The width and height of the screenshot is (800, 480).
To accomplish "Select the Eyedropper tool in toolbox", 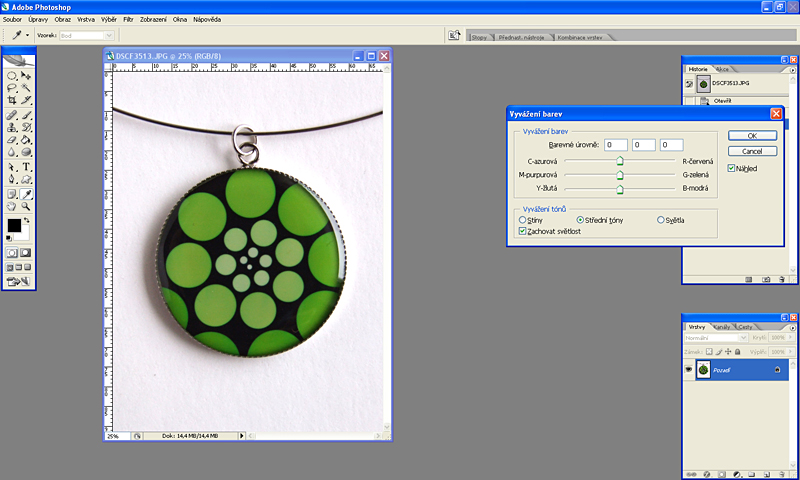I will point(26,193).
